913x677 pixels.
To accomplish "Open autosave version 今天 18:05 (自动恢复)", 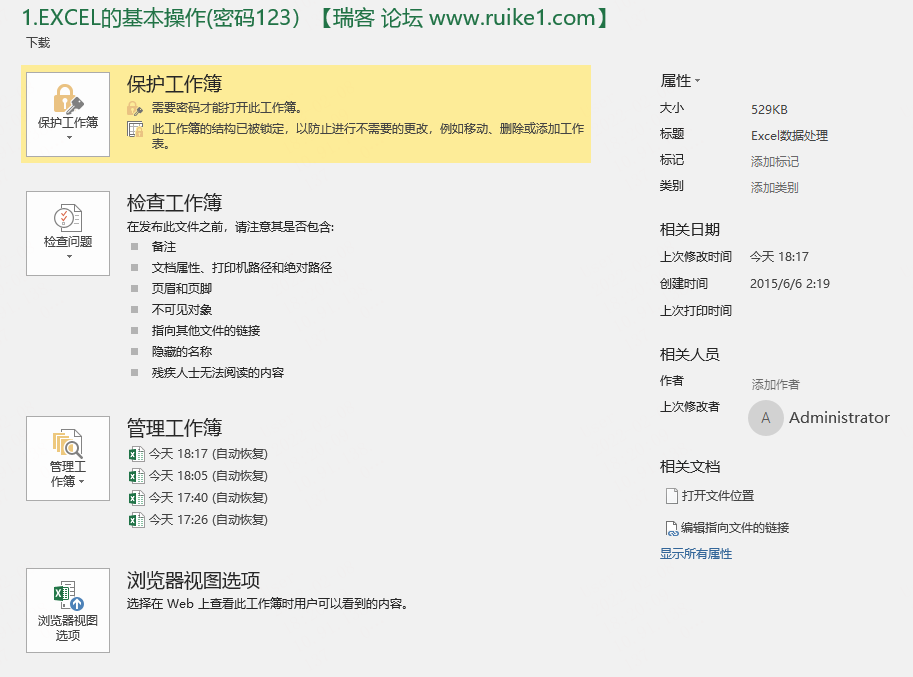I will tap(198, 476).
